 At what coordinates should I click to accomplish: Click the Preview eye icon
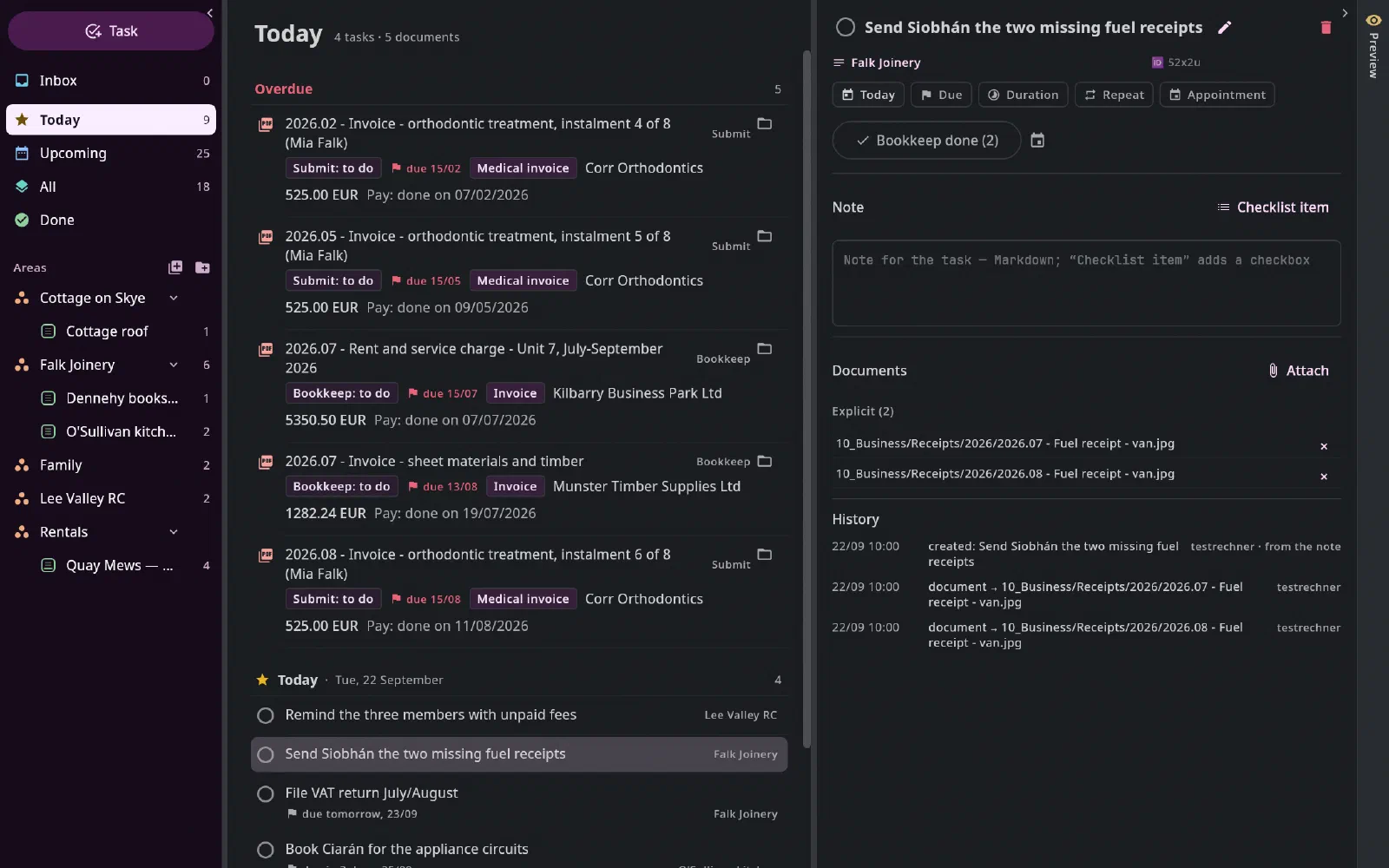click(1373, 20)
